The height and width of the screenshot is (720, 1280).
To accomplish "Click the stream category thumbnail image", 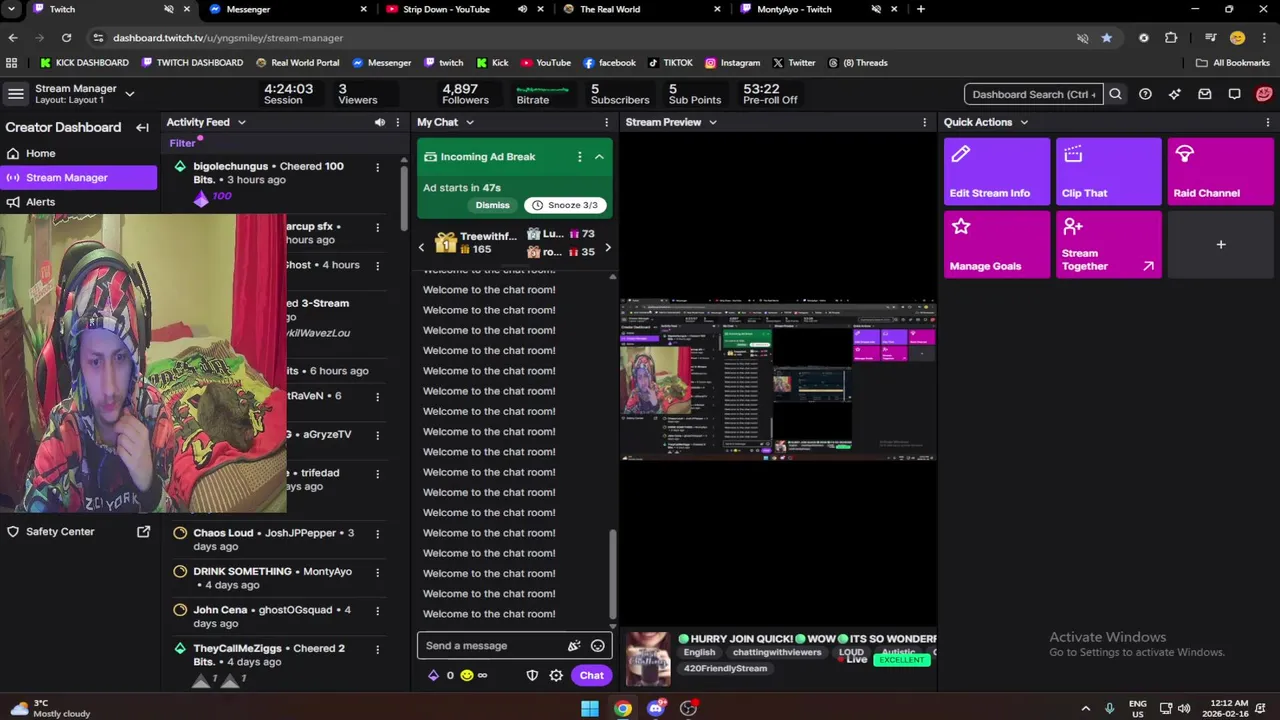I will [x=648, y=659].
